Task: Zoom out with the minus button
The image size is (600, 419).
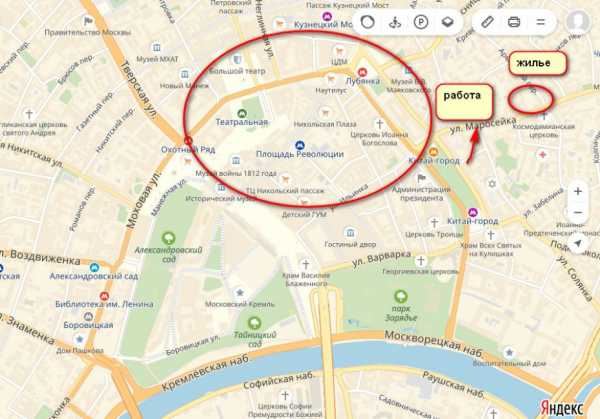Action: point(578,213)
